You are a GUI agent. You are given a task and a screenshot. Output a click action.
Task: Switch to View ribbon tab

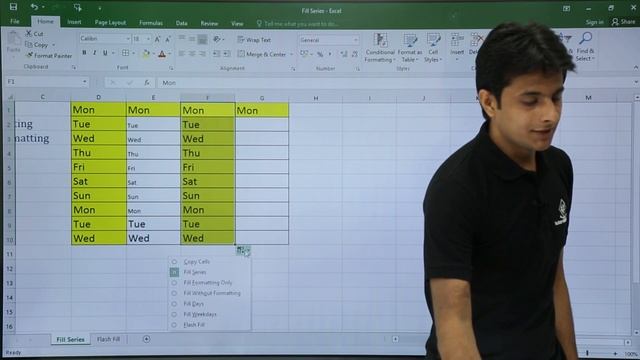(237, 24)
